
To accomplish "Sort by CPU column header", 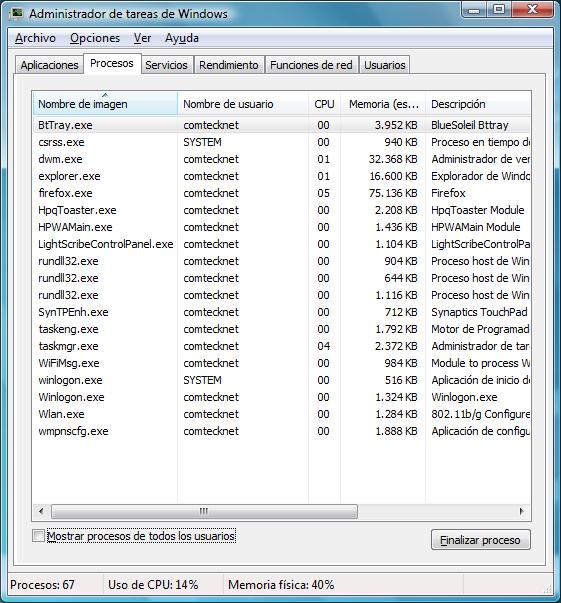I will (x=325, y=103).
